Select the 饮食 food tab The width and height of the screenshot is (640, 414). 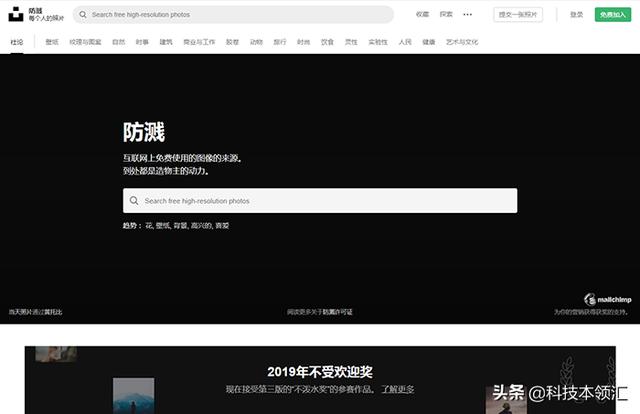point(327,42)
